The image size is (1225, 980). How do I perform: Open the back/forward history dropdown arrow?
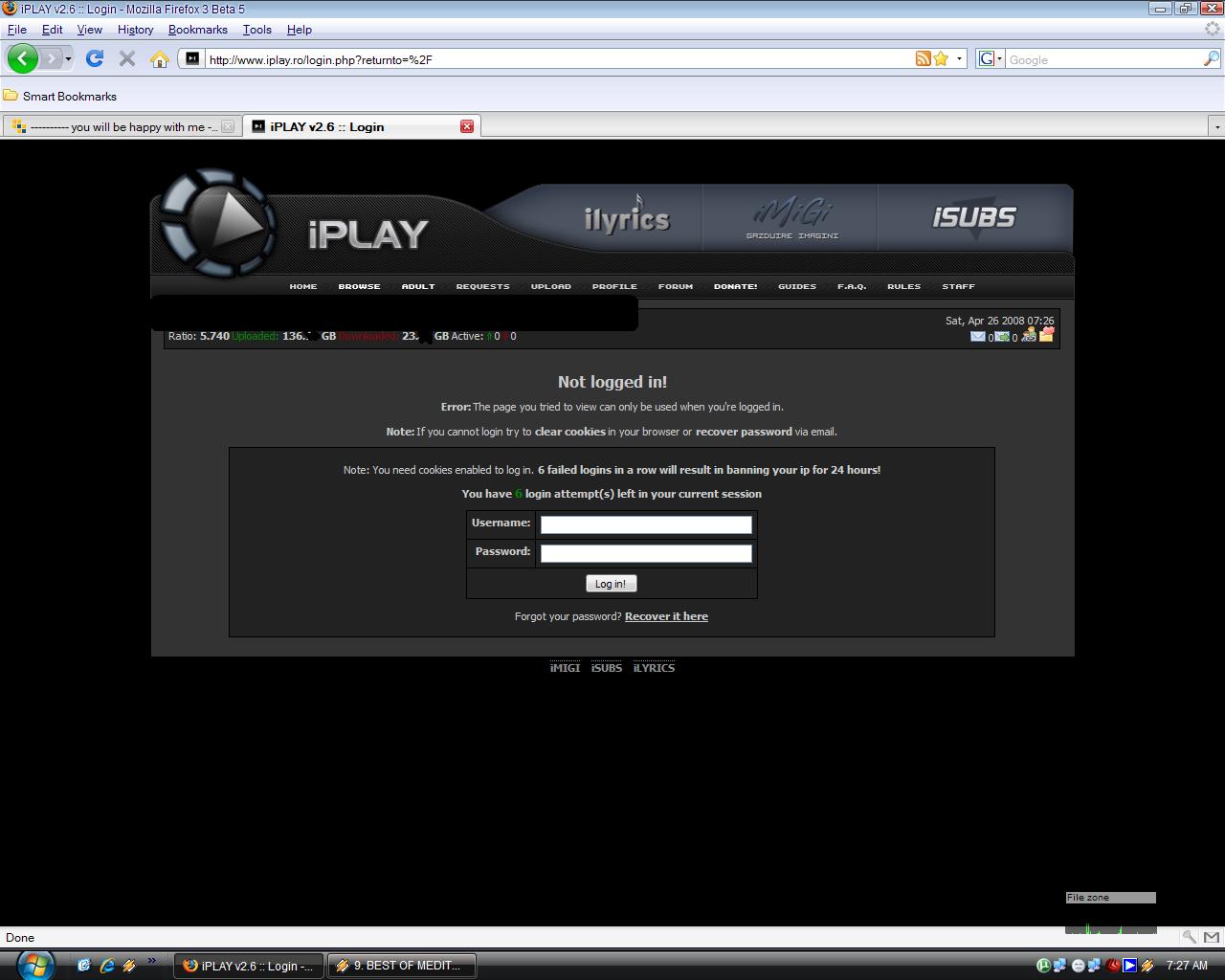68,59
